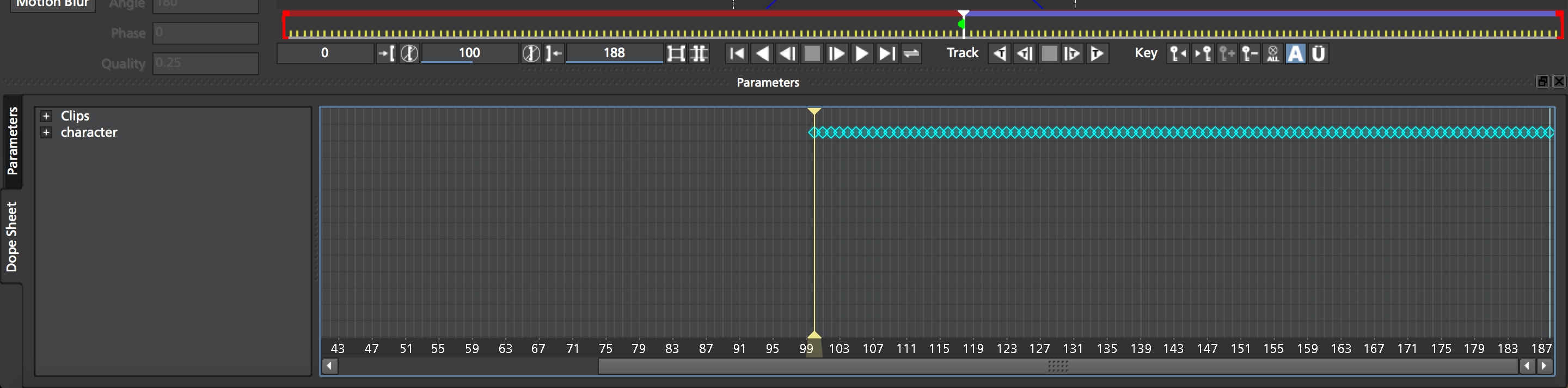
Task: Click the Motion Blur button
Action: [52, 4]
